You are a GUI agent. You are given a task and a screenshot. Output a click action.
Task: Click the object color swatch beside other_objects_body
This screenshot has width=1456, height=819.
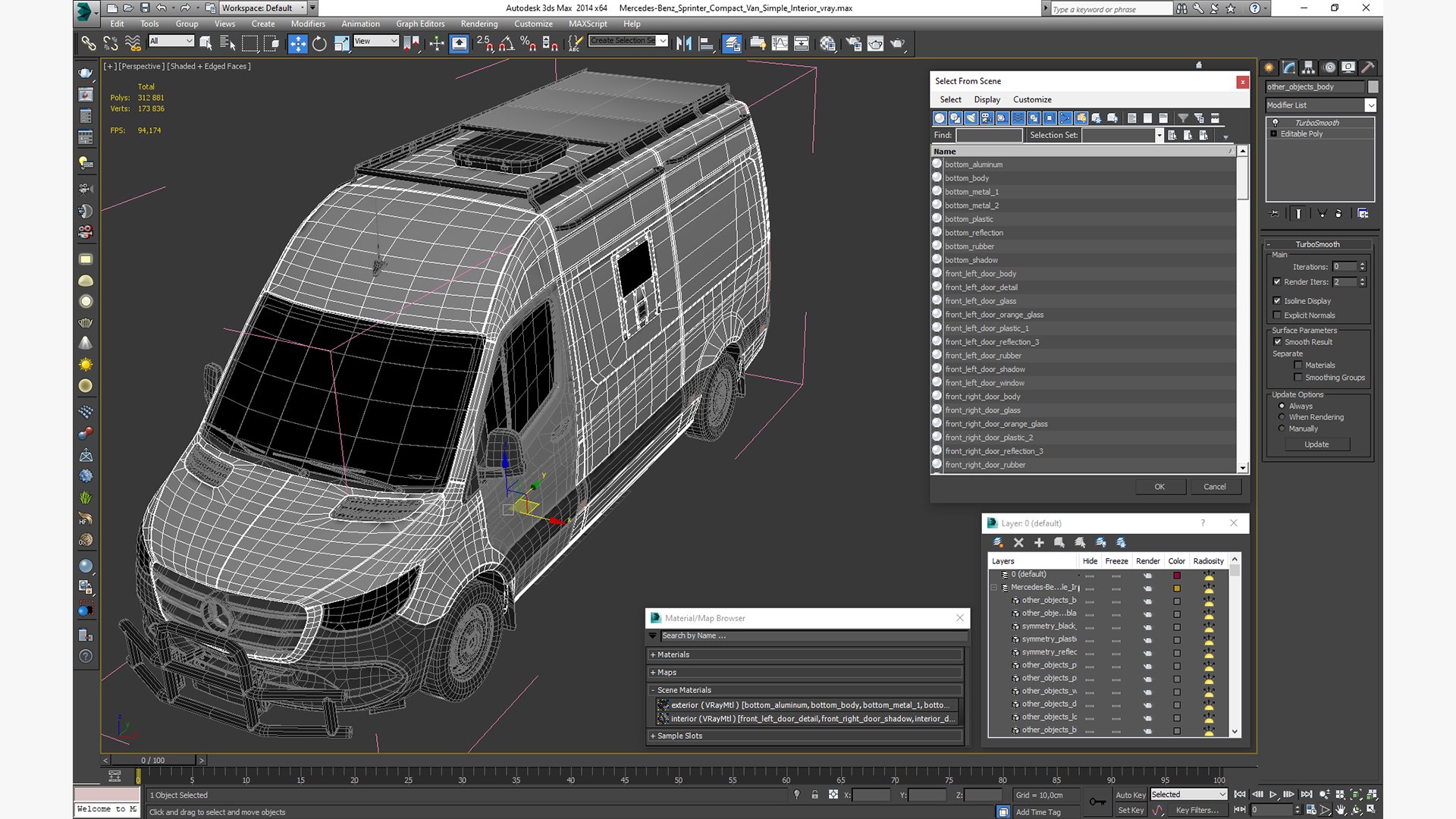click(x=1373, y=87)
